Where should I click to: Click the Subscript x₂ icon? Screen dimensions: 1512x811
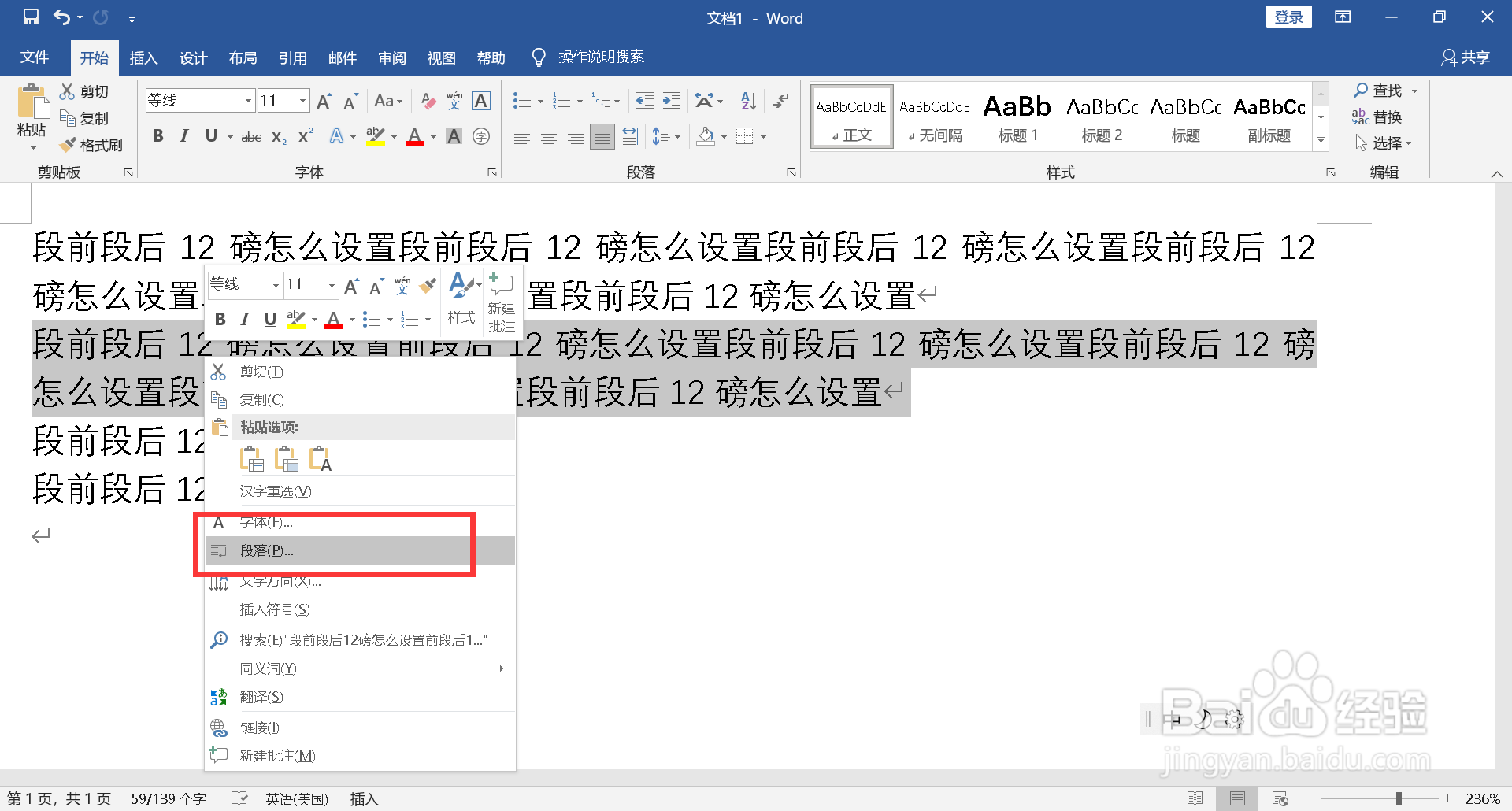click(x=279, y=137)
